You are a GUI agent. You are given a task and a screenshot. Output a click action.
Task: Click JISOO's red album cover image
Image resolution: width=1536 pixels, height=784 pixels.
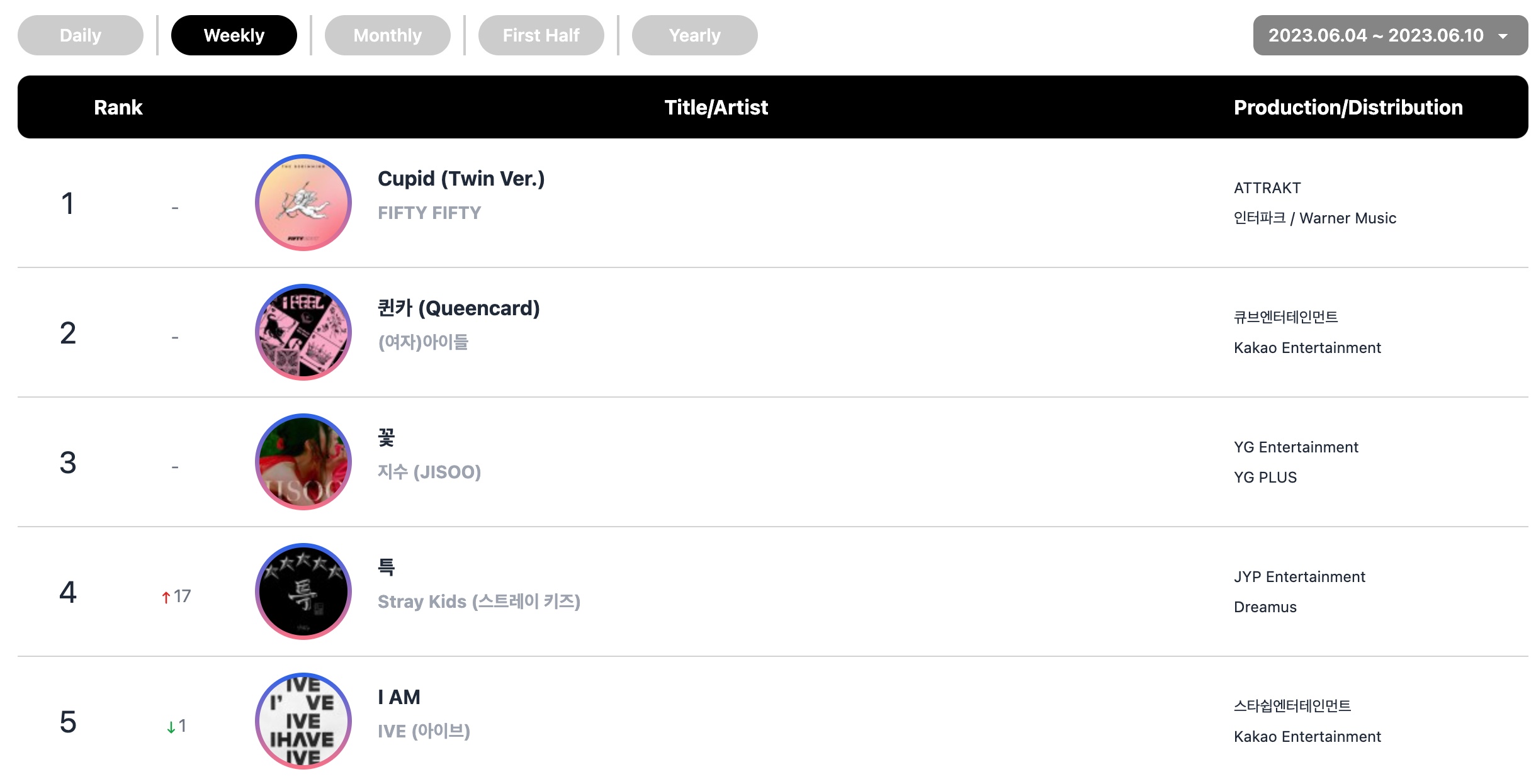click(303, 462)
